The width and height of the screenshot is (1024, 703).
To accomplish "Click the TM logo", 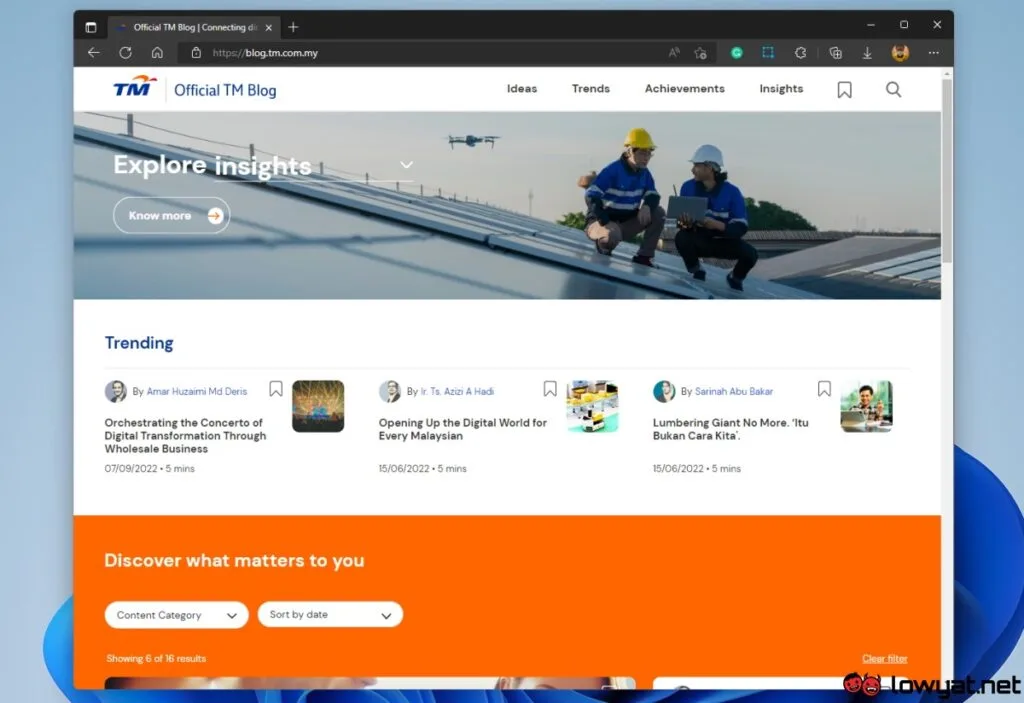I will 135,87.
